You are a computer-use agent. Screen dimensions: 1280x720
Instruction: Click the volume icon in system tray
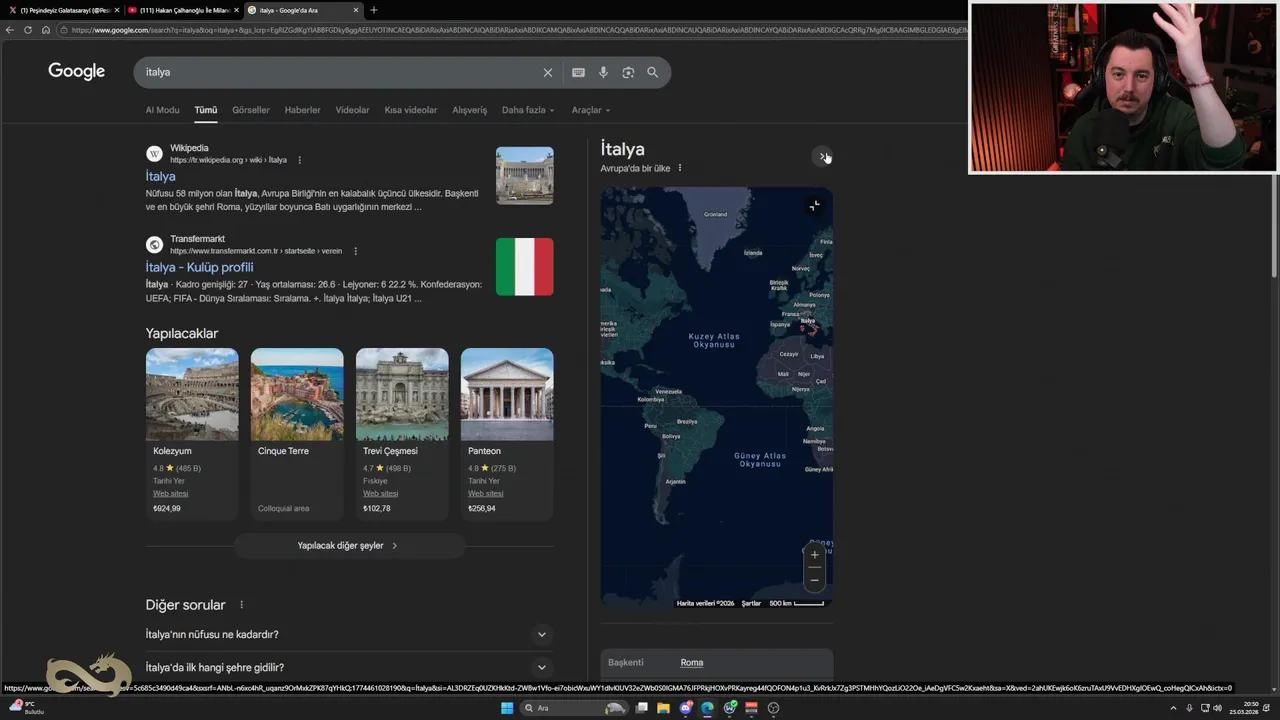click(x=1217, y=708)
